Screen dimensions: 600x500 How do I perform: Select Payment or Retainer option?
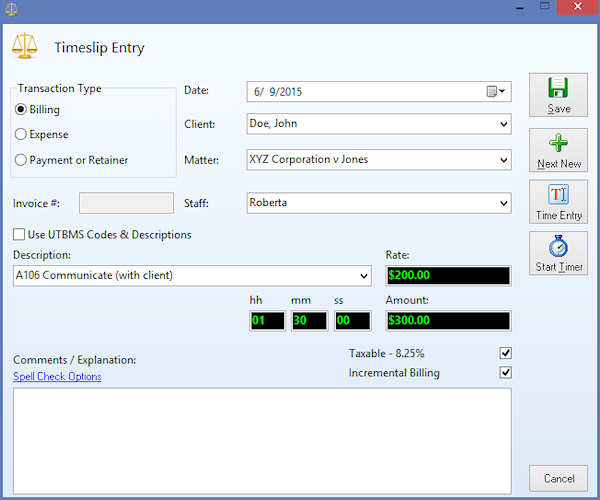pyautogui.click(x=21, y=159)
